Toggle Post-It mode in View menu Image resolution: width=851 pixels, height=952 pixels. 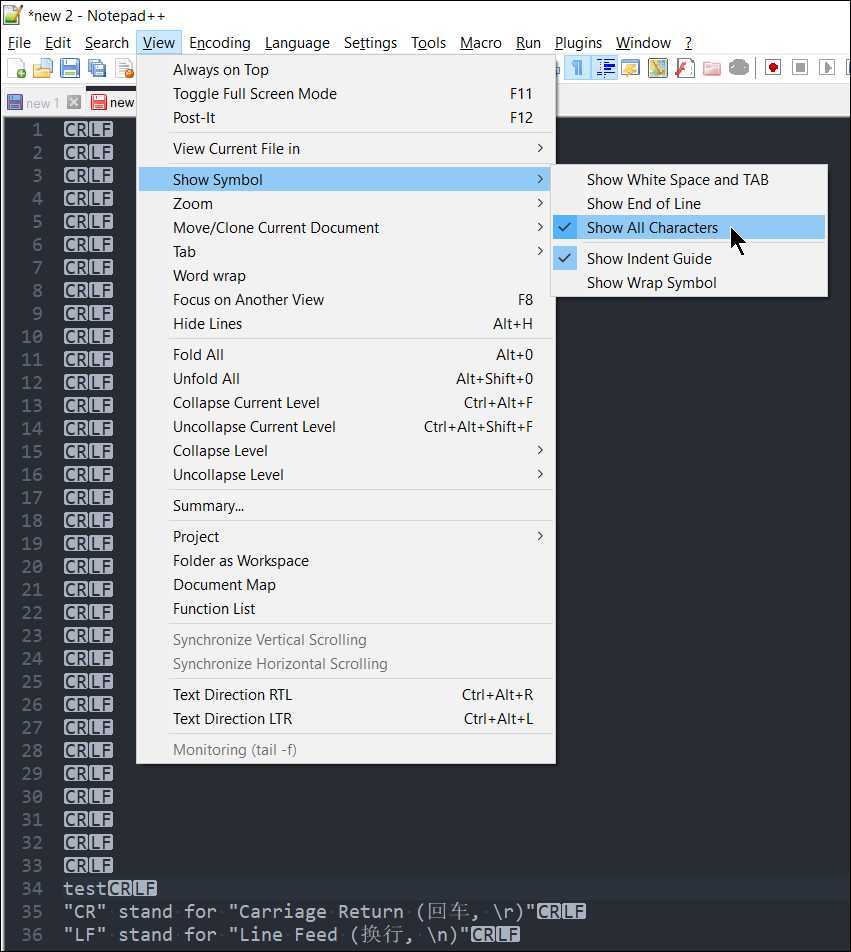pos(346,118)
